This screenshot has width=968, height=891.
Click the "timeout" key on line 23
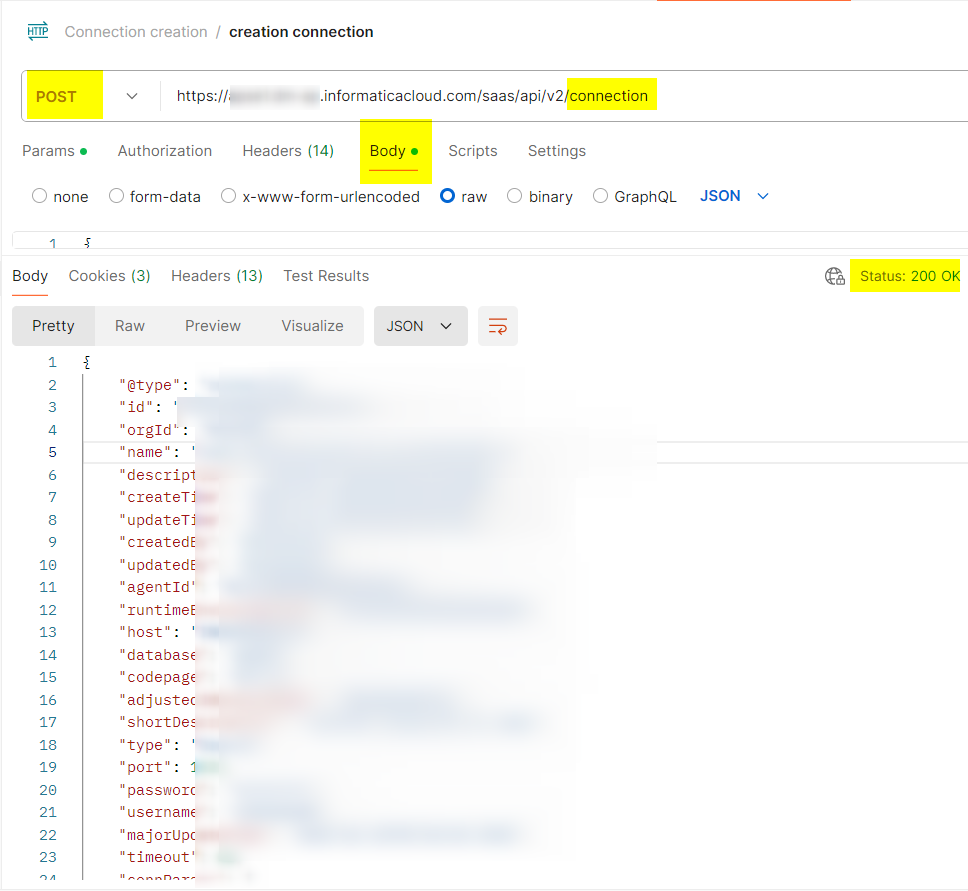click(157, 858)
